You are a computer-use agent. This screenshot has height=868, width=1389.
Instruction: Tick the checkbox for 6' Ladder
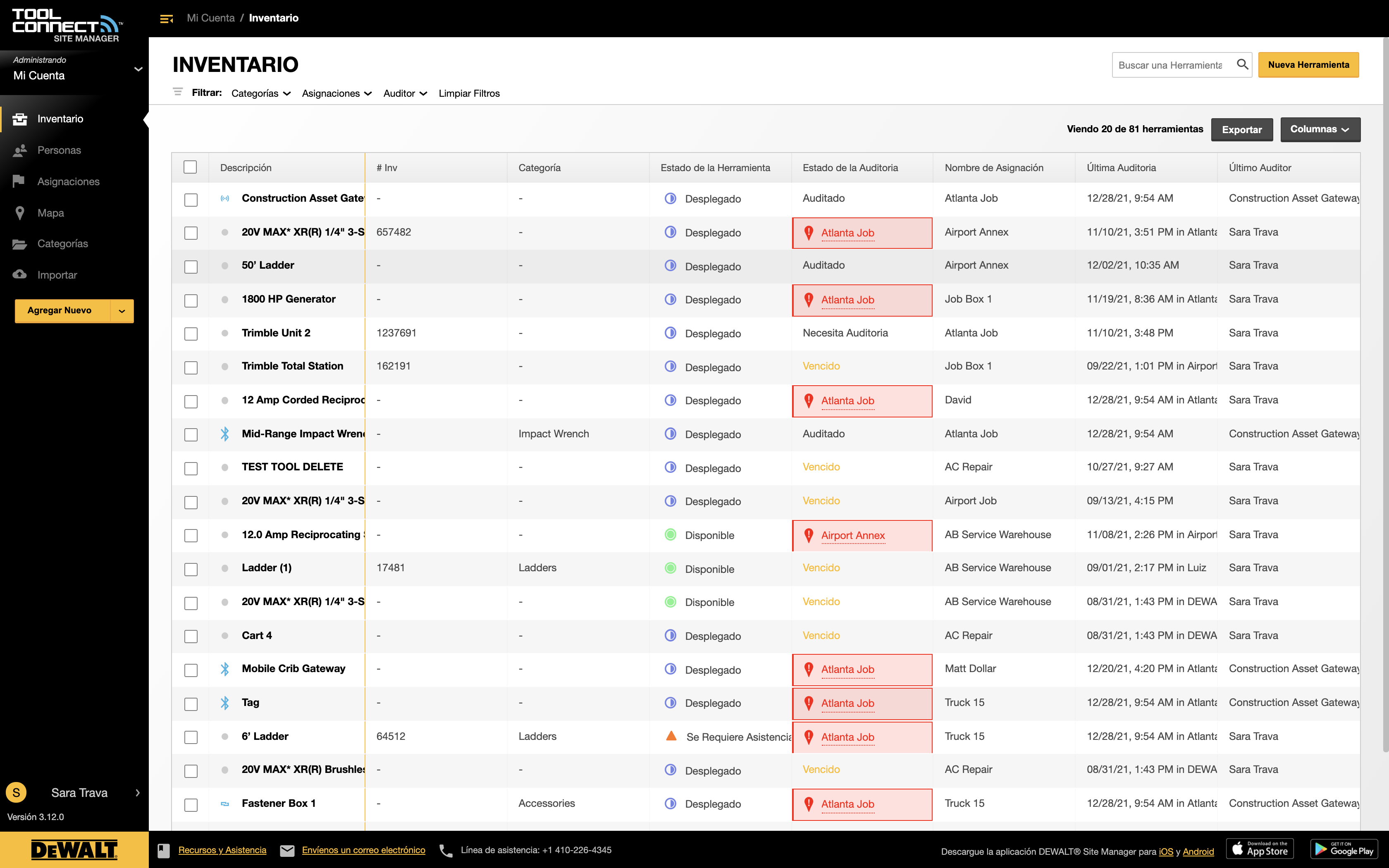pyautogui.click(x=191, y=737)
